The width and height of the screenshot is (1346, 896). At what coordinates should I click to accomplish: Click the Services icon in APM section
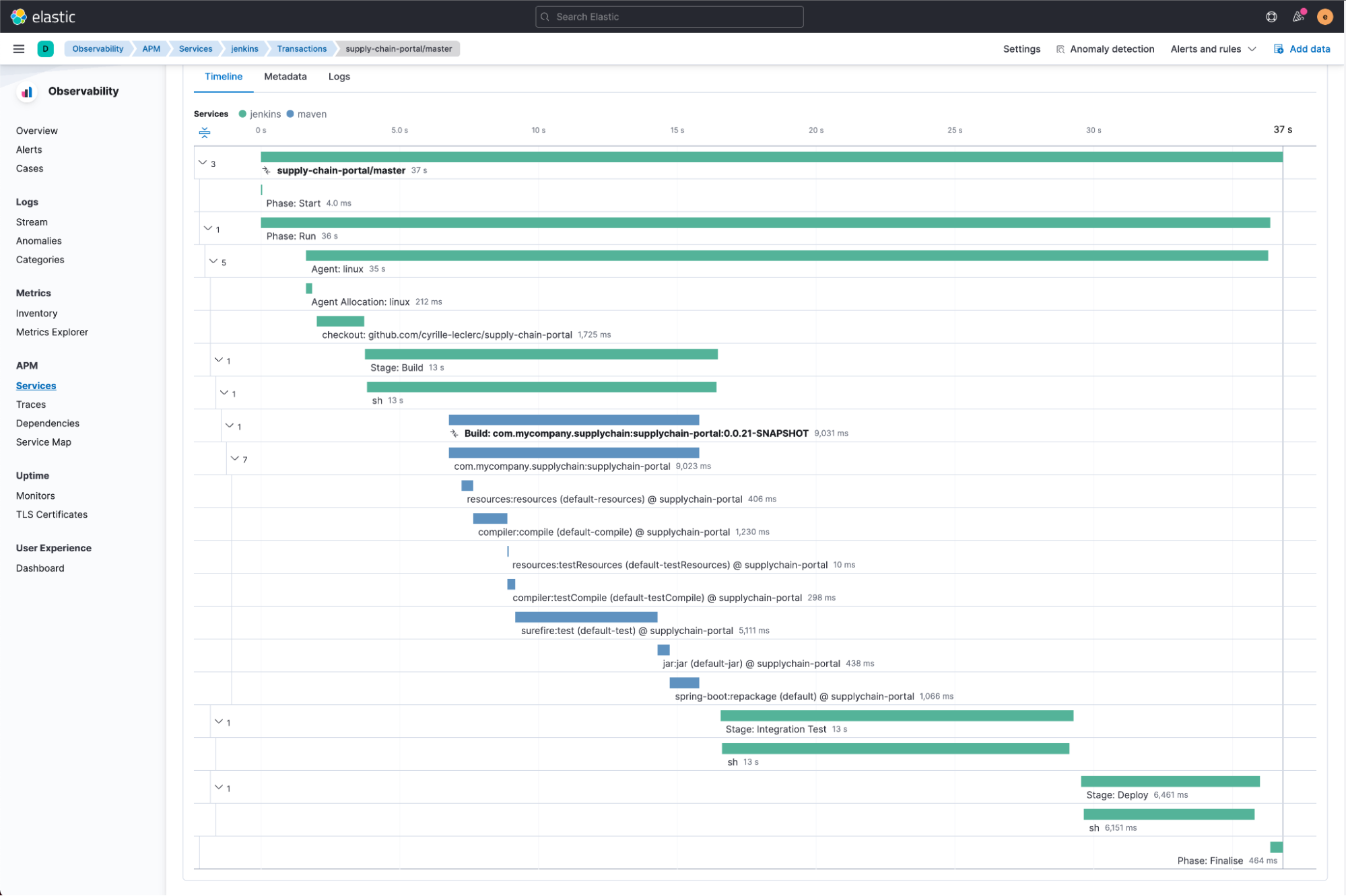pyautogui.click(x=36, y=385)
